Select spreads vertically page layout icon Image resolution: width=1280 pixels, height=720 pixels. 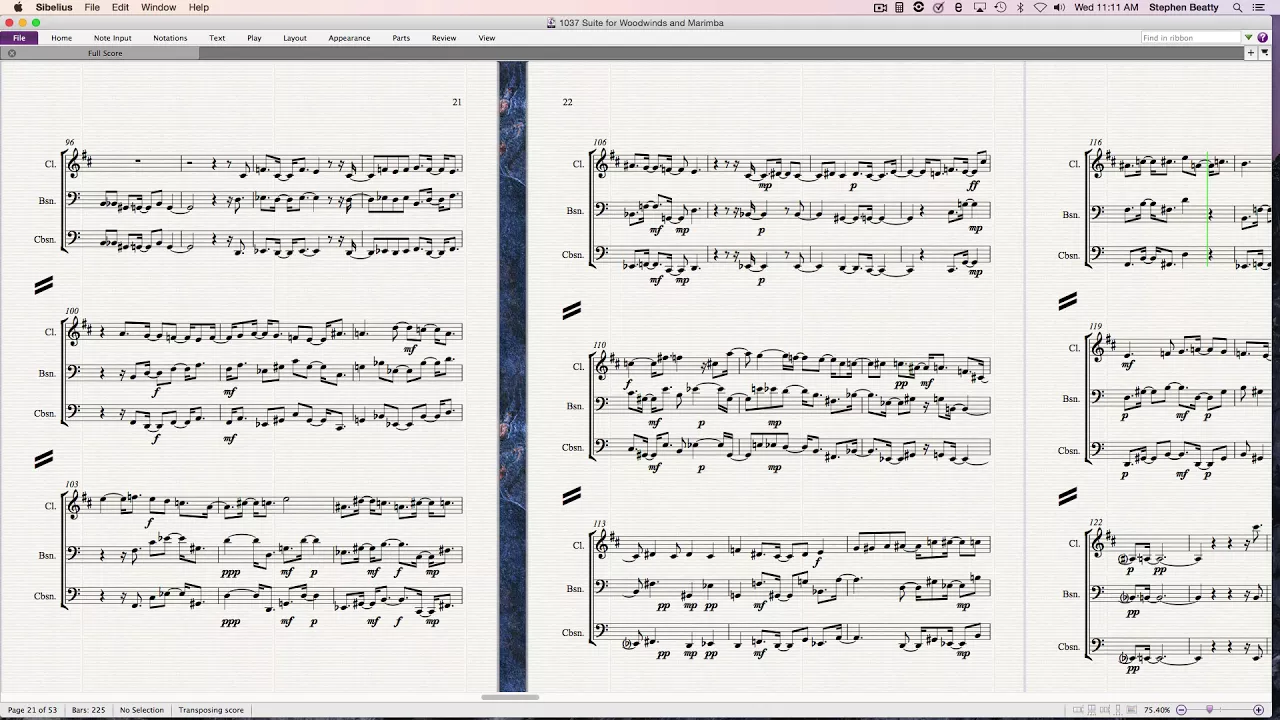1092,710
